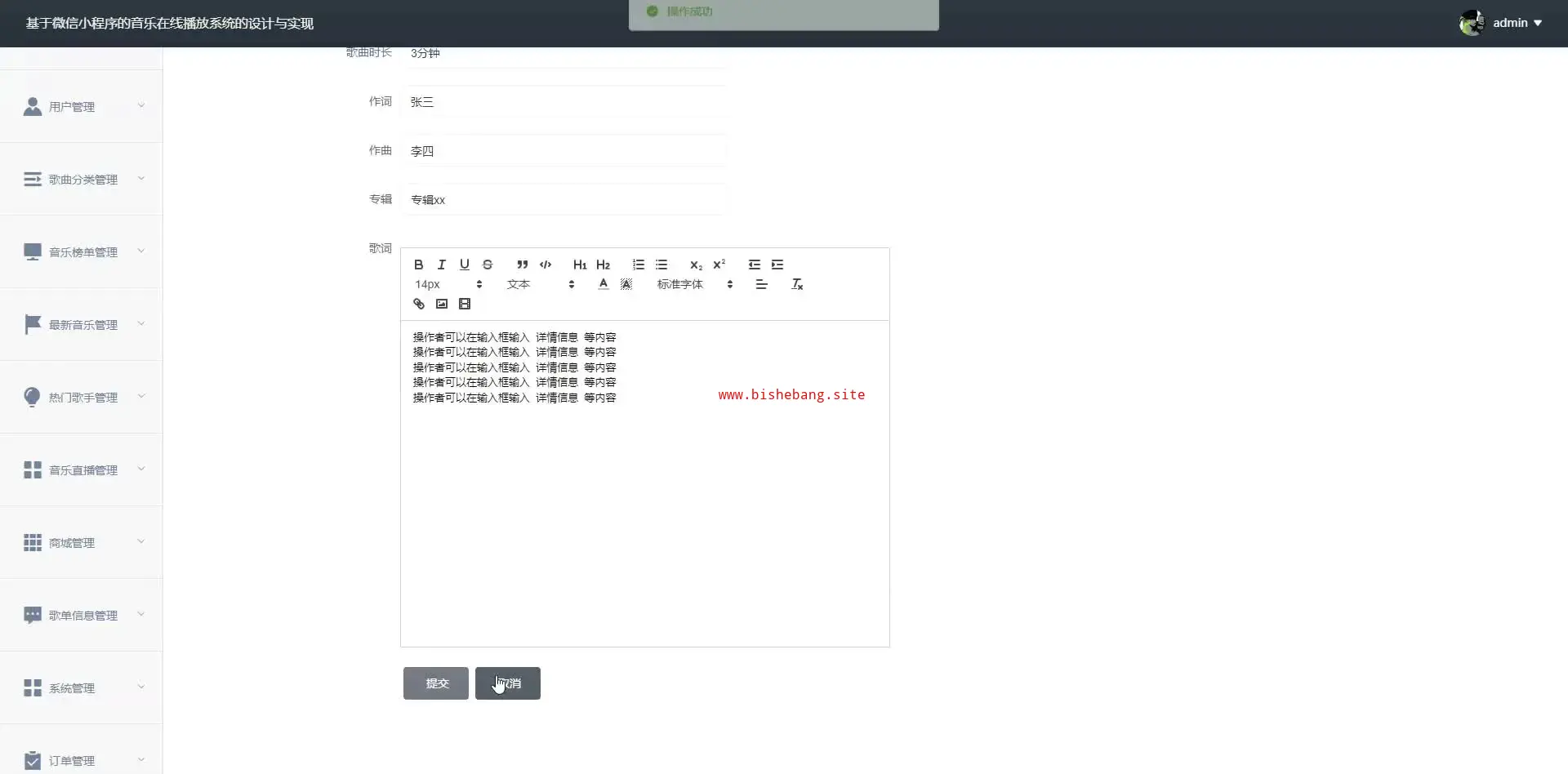
Task: Cancel the form with 取消 button
Action: [x=508, y=683]
